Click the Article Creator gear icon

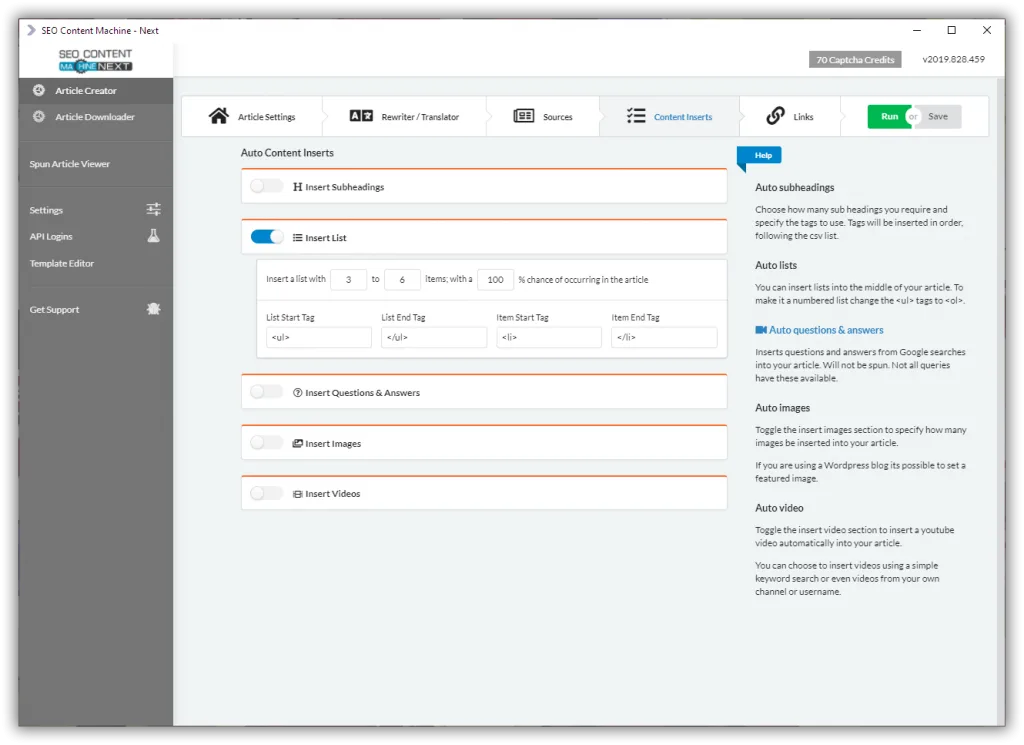[x=39, y=90]
